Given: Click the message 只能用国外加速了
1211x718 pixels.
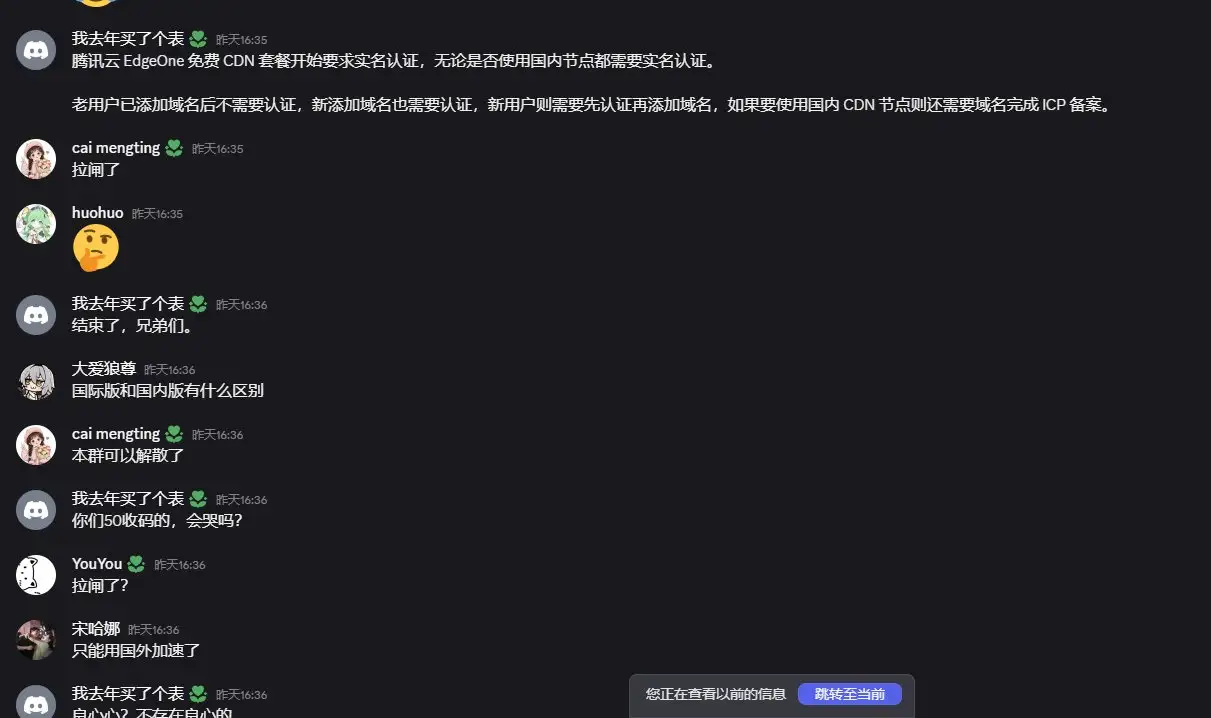Looking at the screenshot, I should (x=136, y=651).
